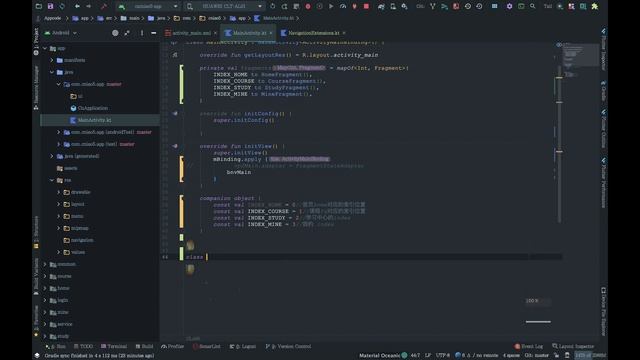Collapse the java folder
This screenshot has width=640, height=360.
[x=52, y=72]
